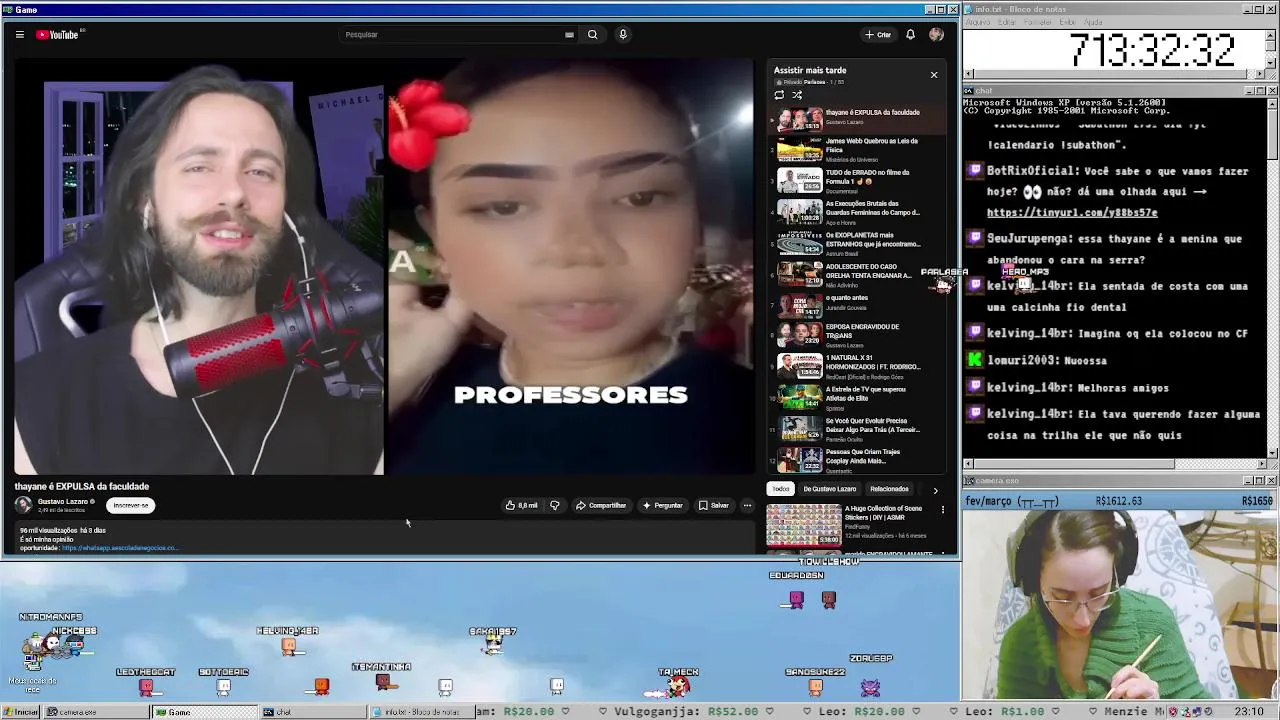Save video with Salvar button
The height and width of the screenshot is (720, 1280).
(x=713, y=505)
